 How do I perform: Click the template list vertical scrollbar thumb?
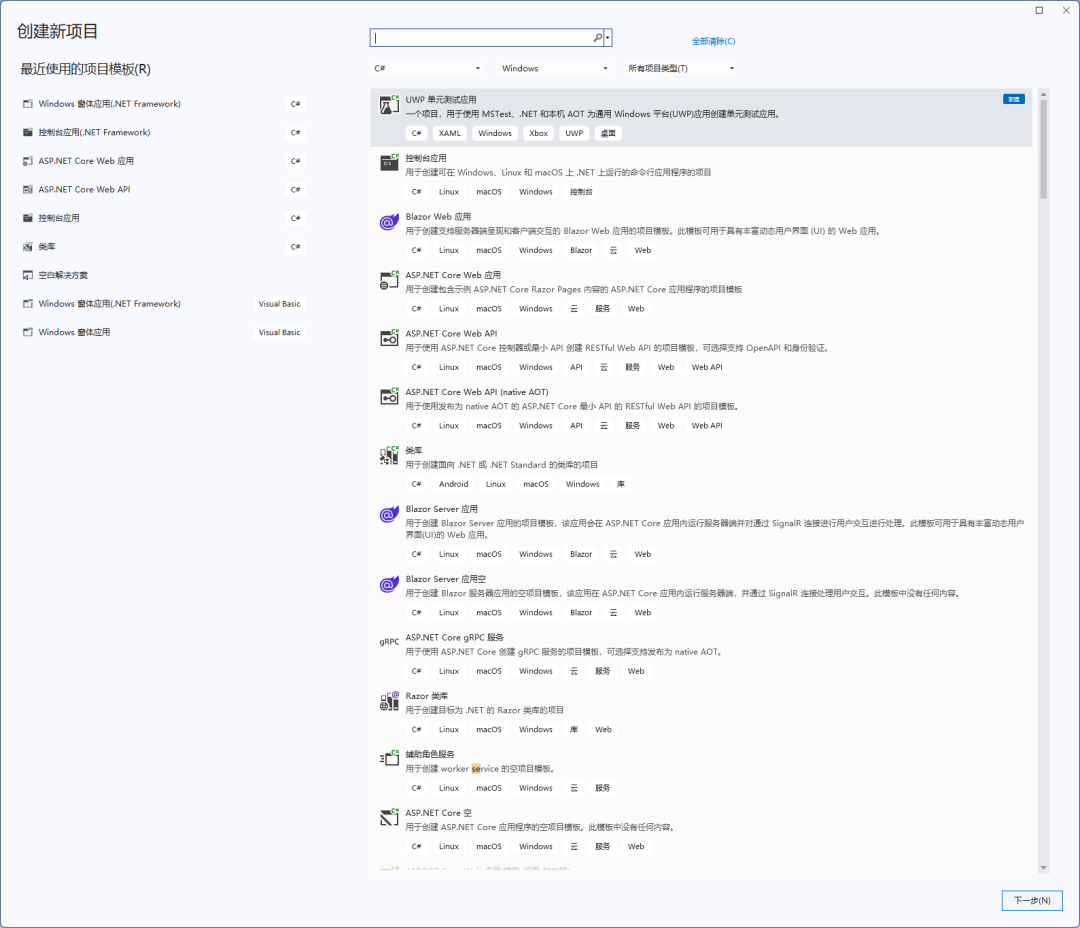pyautogui.click(x=1043, y=149)
